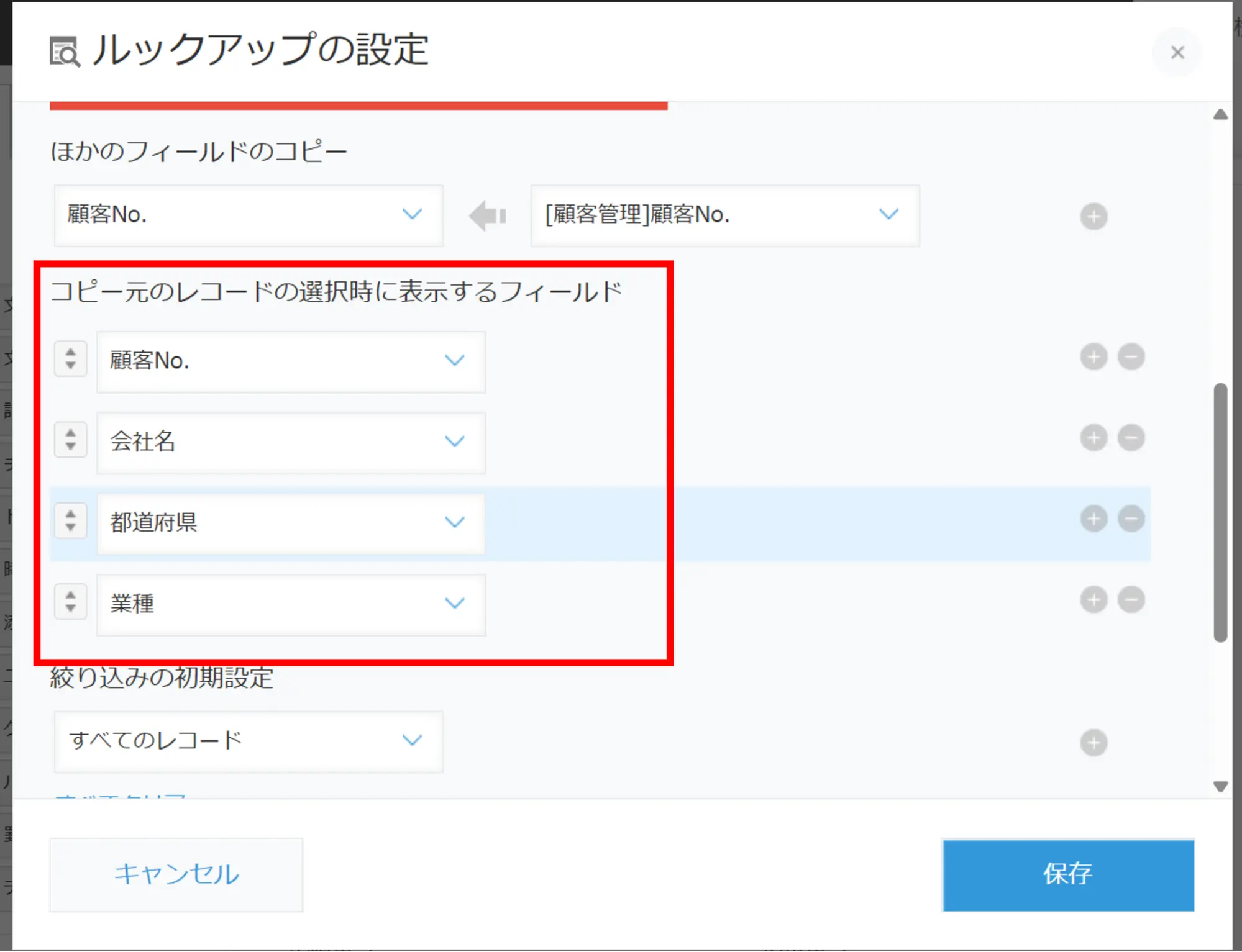Remove the 会社名 display field row
Image resolution: width=1242 pixels, height=952 pixels.
click(1131, 438)
